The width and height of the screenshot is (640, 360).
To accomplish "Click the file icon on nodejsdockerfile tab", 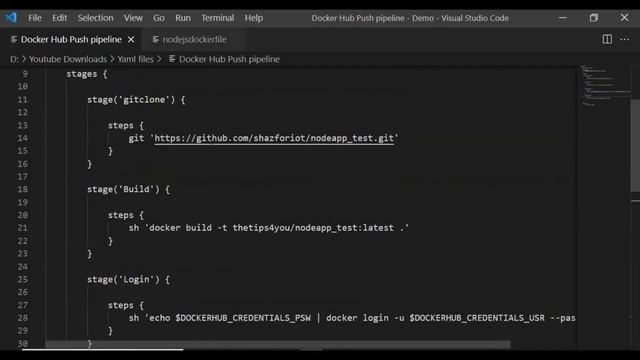I will coord(156,40).
